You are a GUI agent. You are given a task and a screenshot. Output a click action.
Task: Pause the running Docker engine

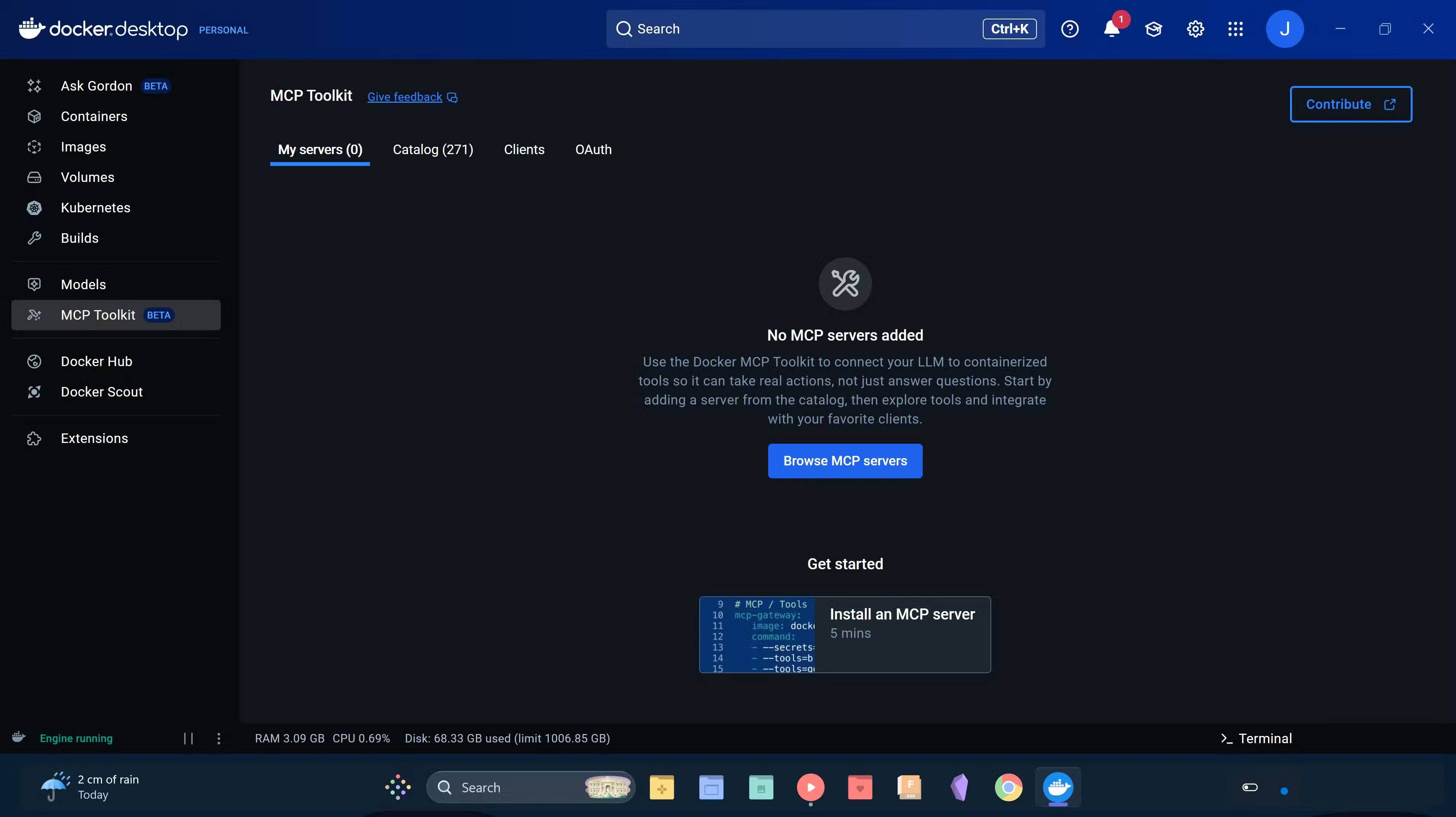tap(189, 738)
